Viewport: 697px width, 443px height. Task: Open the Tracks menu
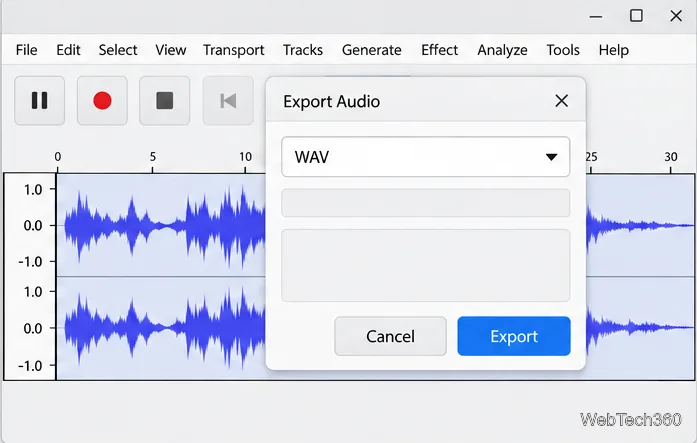[x=303, y=50]
